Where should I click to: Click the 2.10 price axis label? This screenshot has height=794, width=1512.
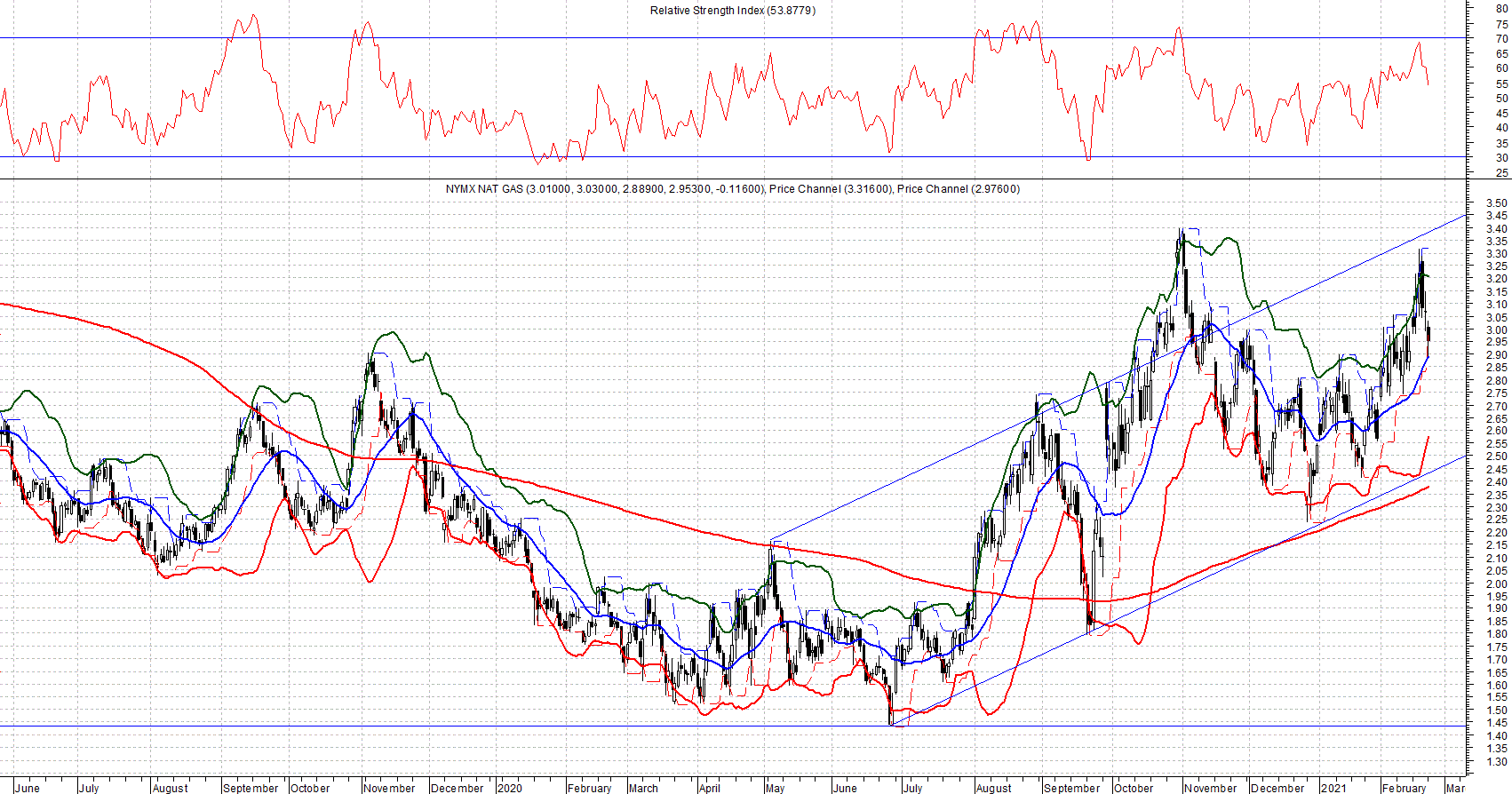click(1496, 559)
